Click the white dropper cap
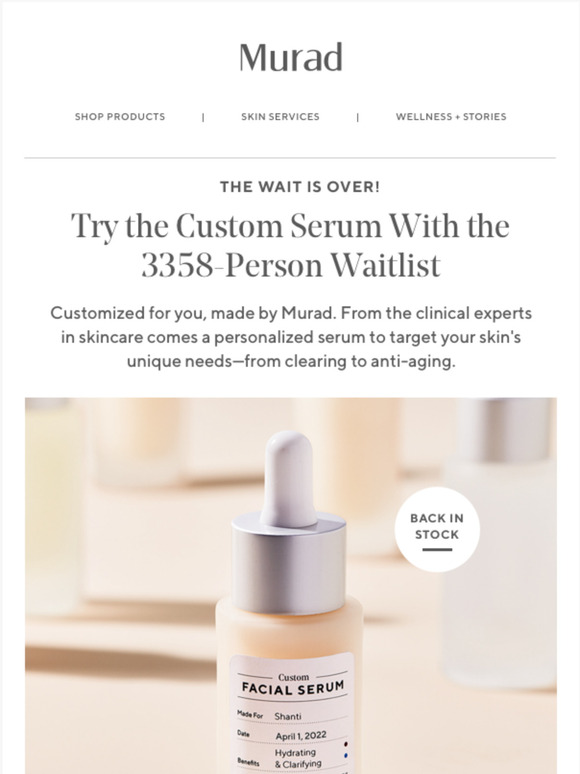This screenshot has width=580, height=774. pos(289,476)
